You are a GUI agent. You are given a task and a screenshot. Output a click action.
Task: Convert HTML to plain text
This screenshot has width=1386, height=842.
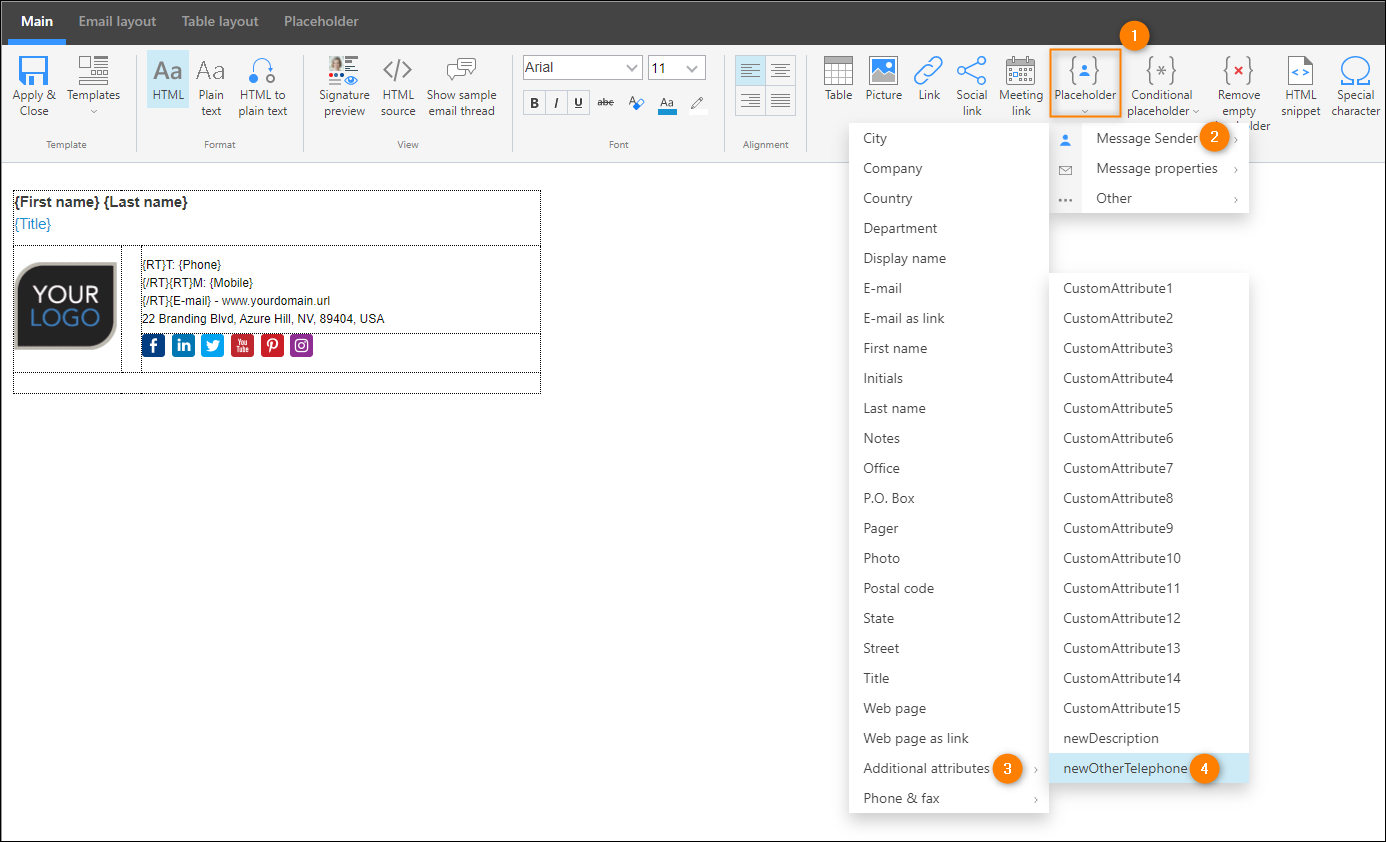[263, 85]
